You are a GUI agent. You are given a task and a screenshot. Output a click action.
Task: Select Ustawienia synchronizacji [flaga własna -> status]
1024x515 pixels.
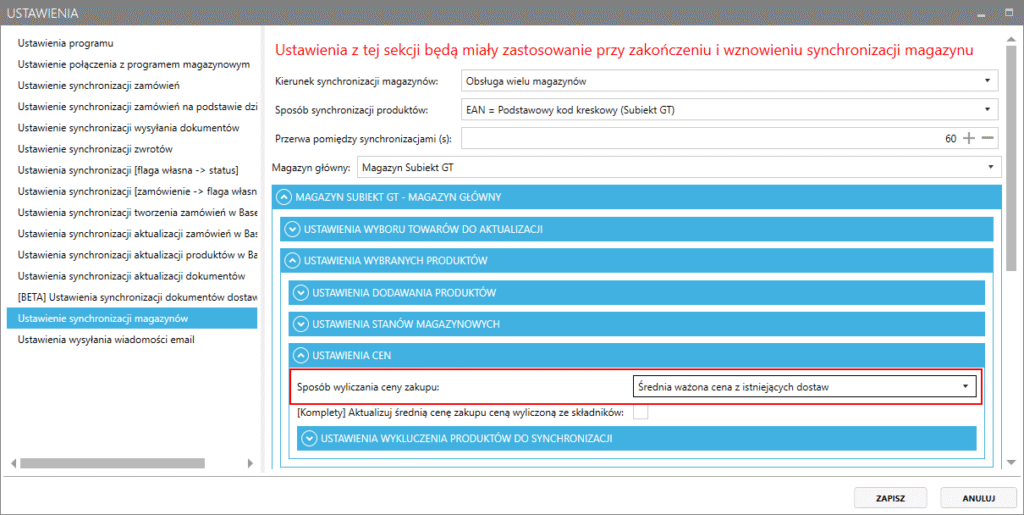[128, 170]
